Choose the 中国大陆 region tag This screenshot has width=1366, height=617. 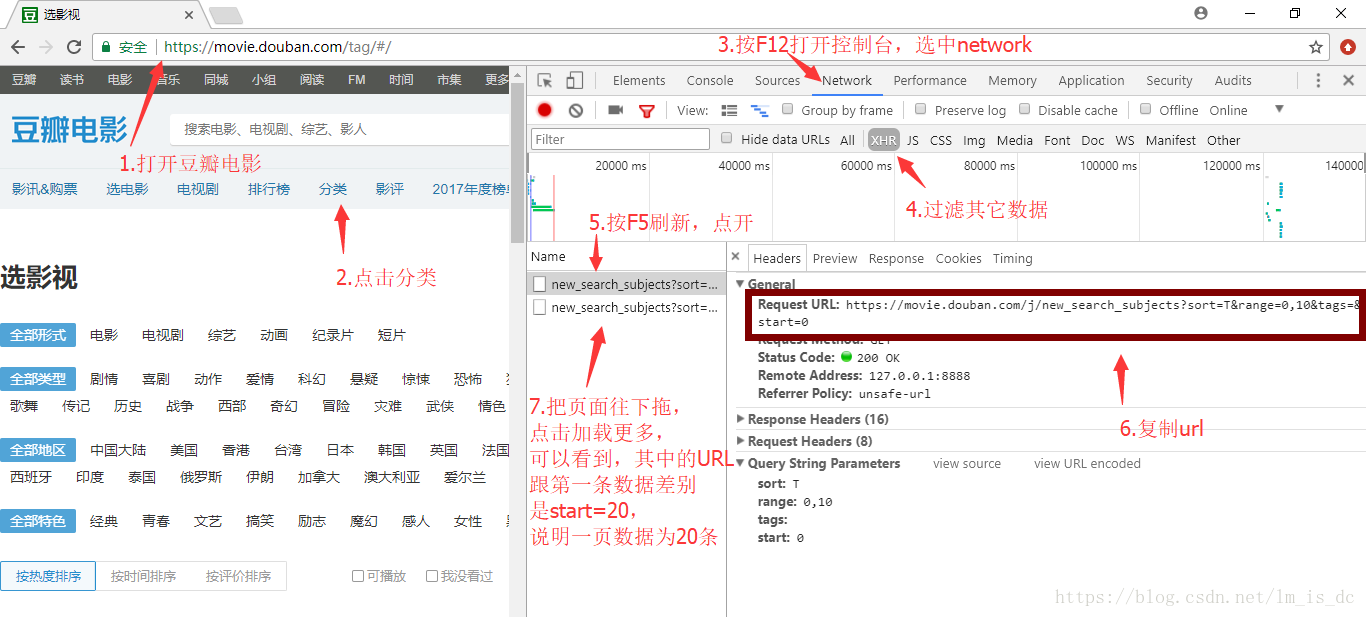tap(118, 450)
